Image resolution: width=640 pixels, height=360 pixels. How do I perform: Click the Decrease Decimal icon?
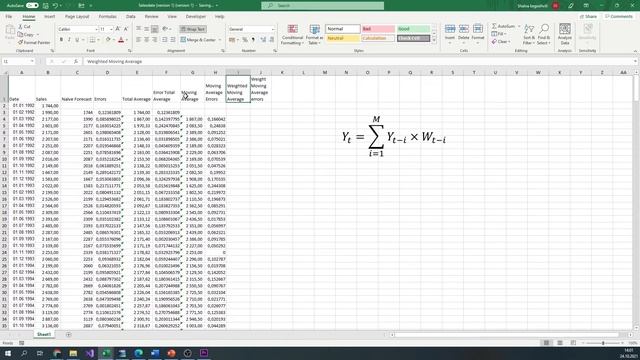pos(271,40)
